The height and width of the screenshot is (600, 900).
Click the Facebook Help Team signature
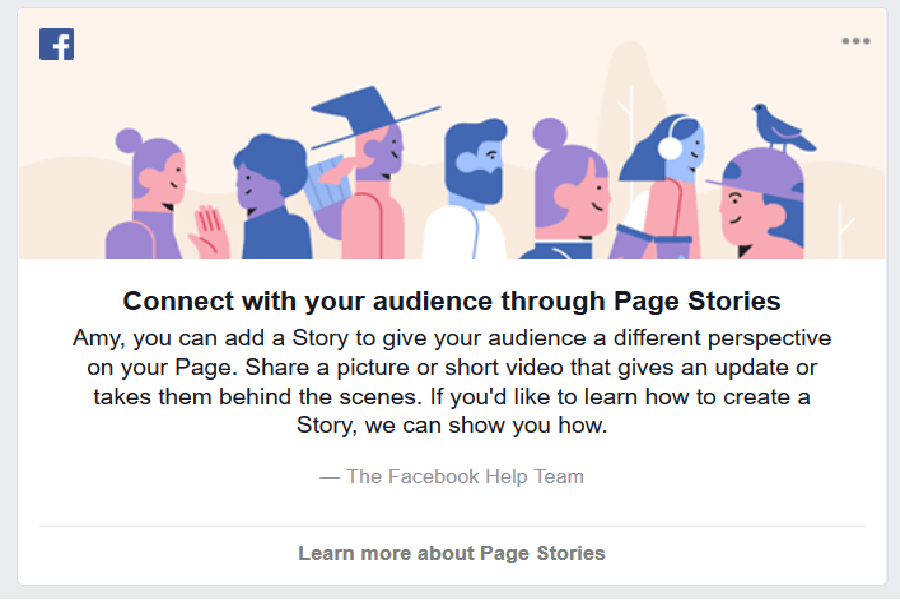[452, 476]
